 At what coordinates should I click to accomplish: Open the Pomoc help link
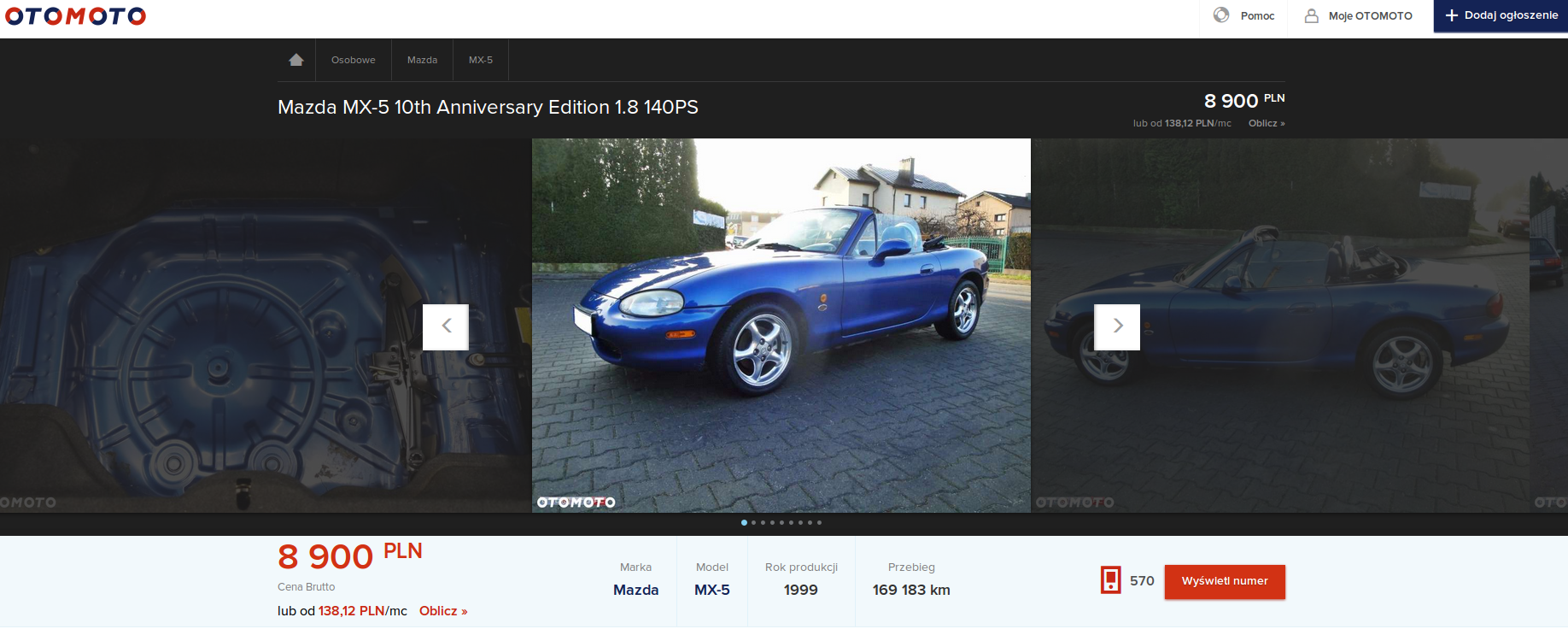[x=1257, y=16]
